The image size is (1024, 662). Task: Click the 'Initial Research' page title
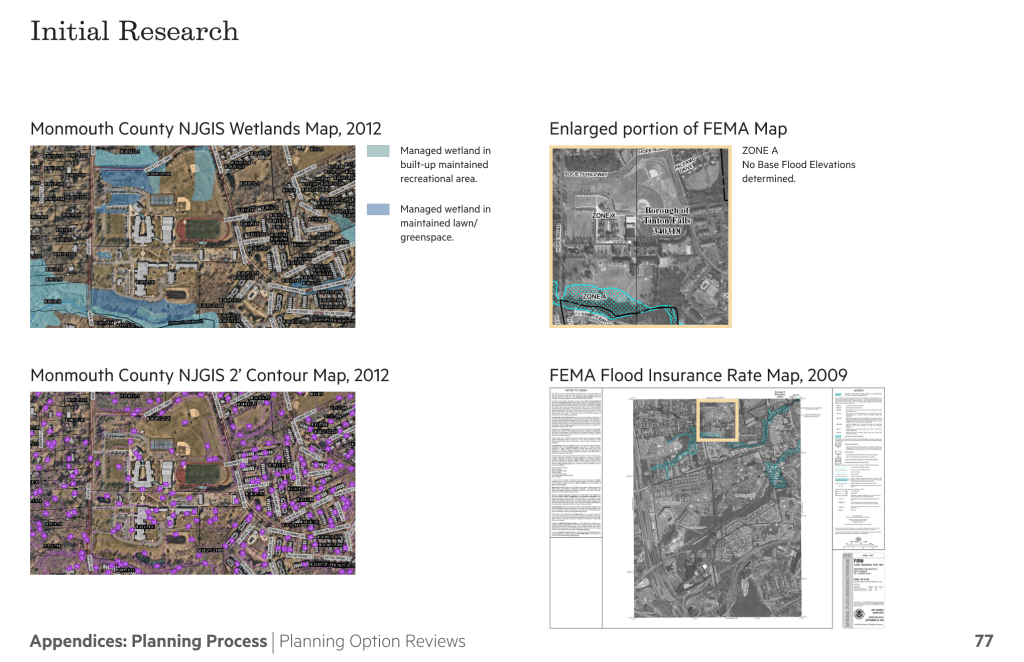pyautogui.click(x=134, y=31)
